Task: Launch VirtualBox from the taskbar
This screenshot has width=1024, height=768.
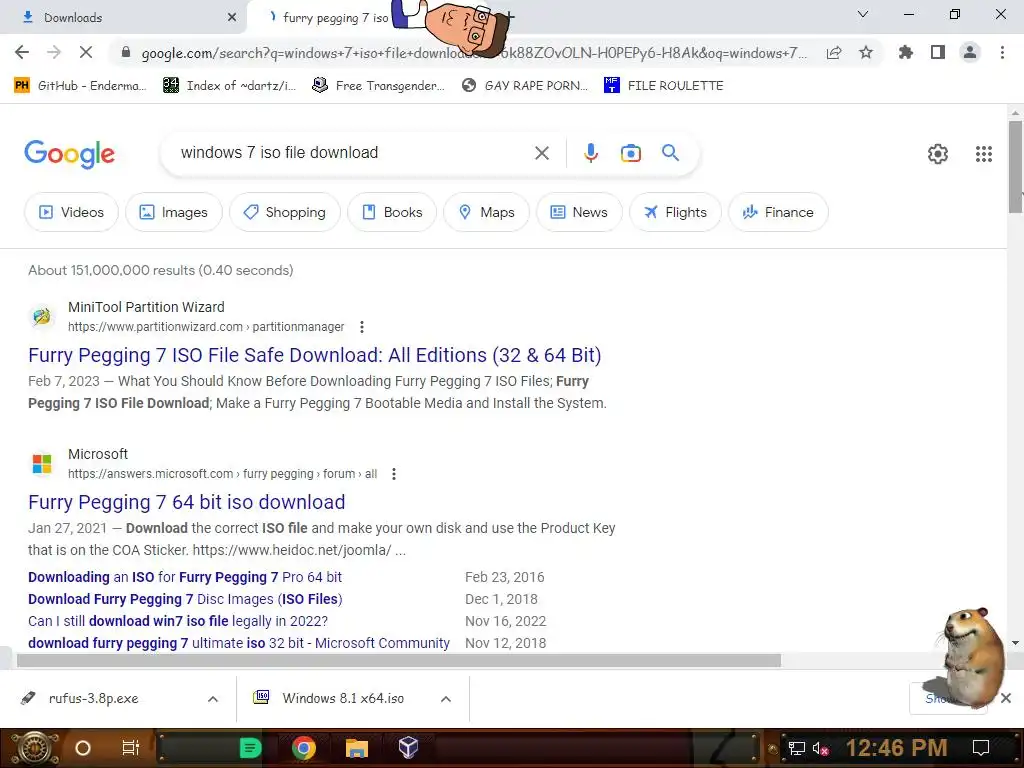Action: tap(408, 747)
